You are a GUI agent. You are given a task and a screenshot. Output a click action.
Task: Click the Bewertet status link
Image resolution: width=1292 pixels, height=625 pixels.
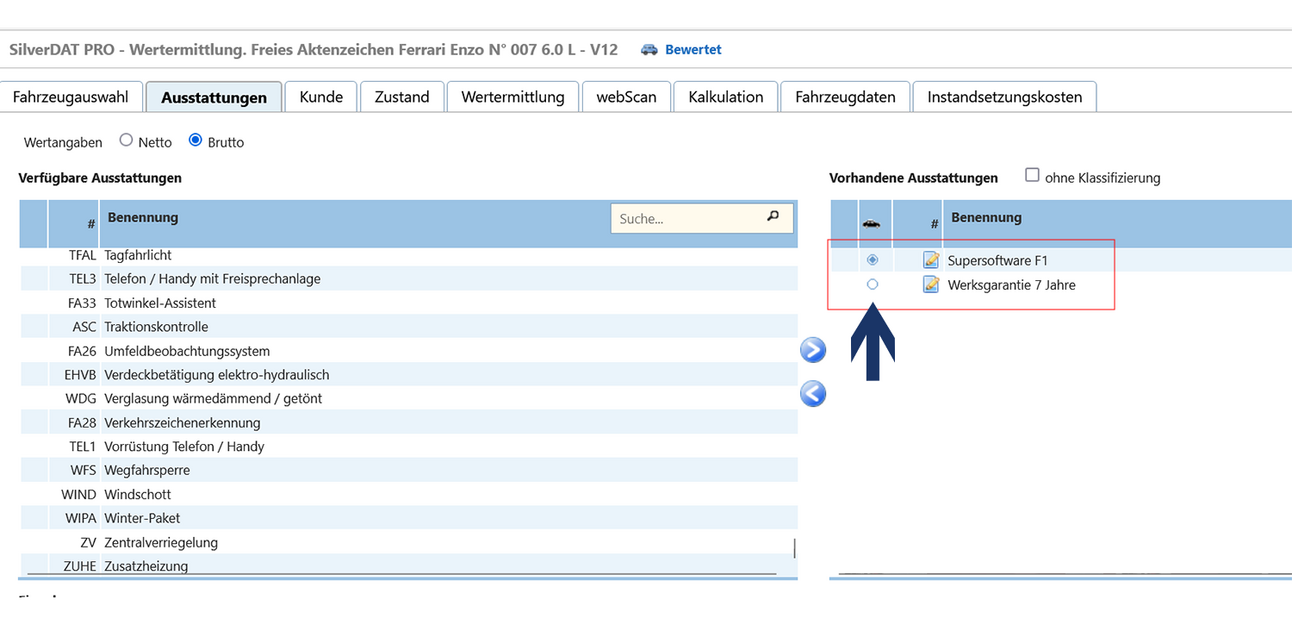(693, 49)
